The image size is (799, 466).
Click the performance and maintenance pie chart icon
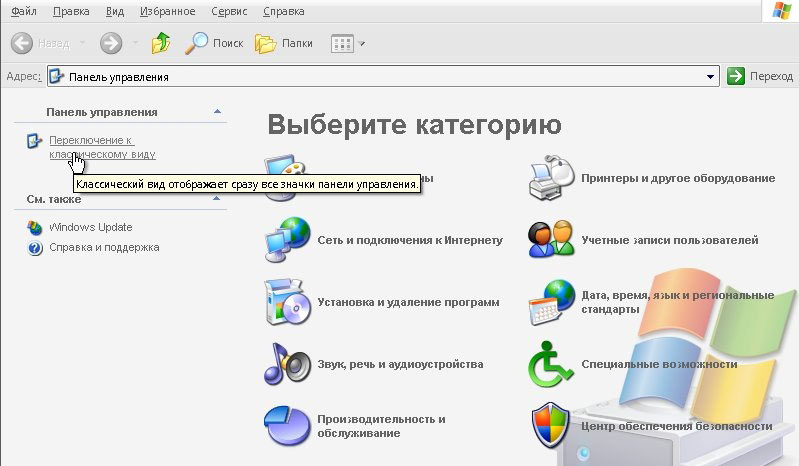pos(286,425)
